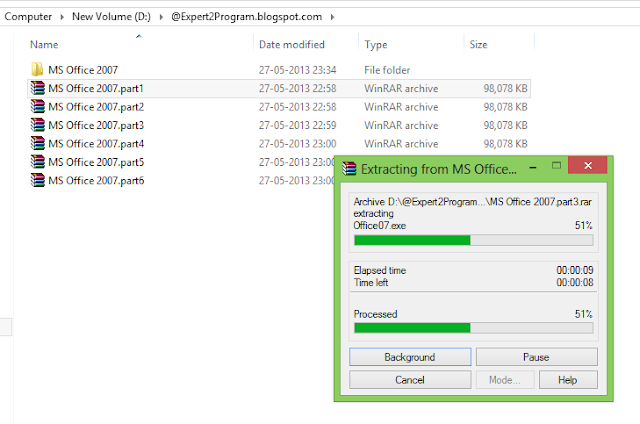Expand the arrow after Computer in breadcrumb

pyautogui.click(x=62, y=17)
